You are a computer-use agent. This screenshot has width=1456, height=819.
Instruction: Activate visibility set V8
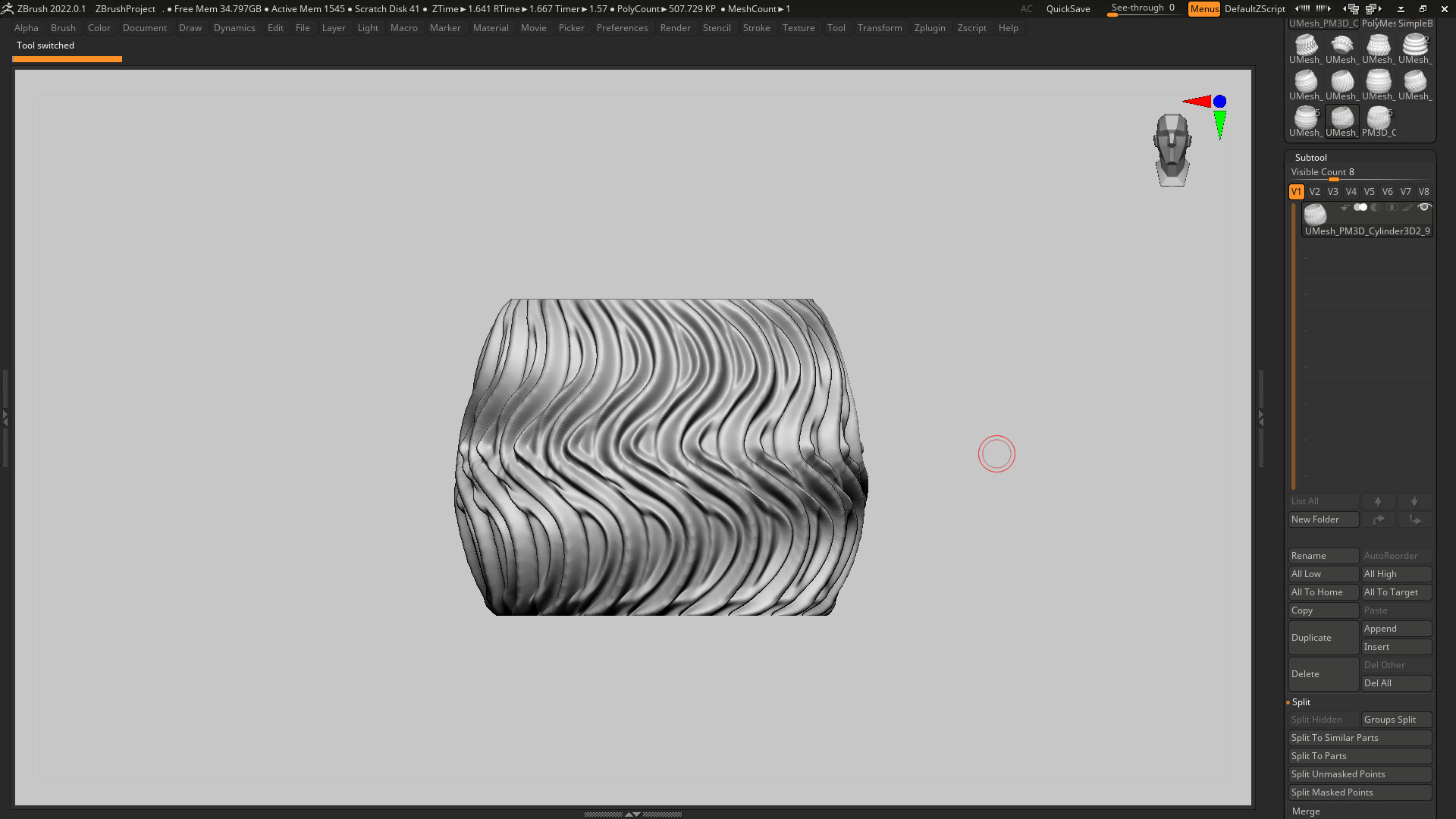click(1423, 192)
